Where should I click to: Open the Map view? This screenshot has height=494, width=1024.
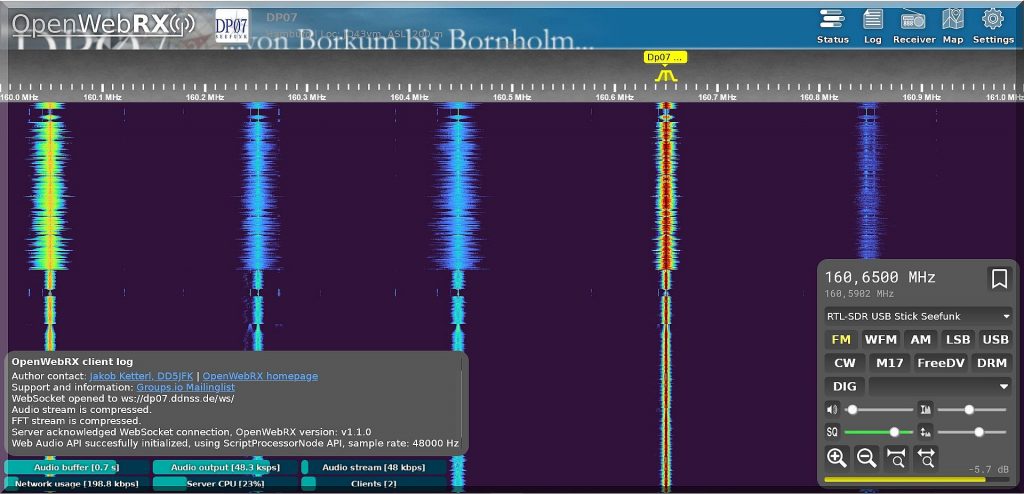[953, 25]
